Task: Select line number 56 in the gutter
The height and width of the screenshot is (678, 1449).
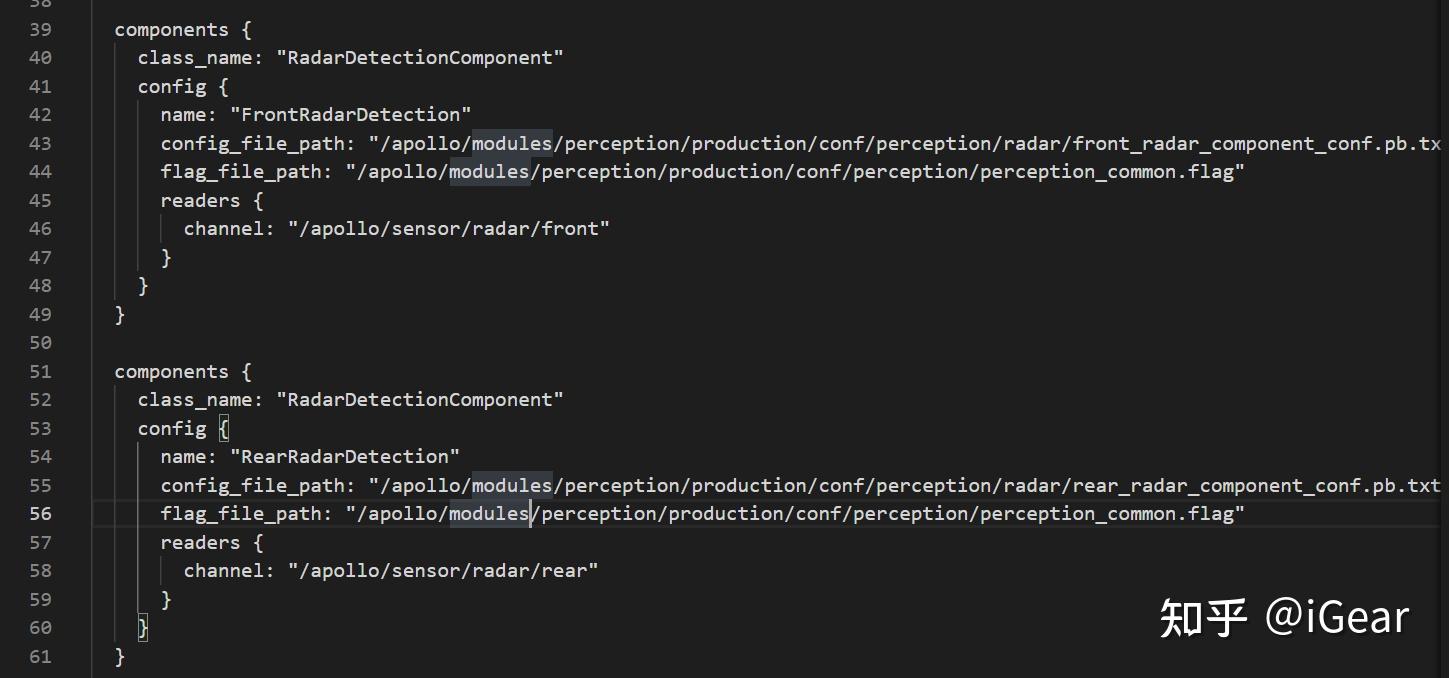Action: [x=40, y=513]
